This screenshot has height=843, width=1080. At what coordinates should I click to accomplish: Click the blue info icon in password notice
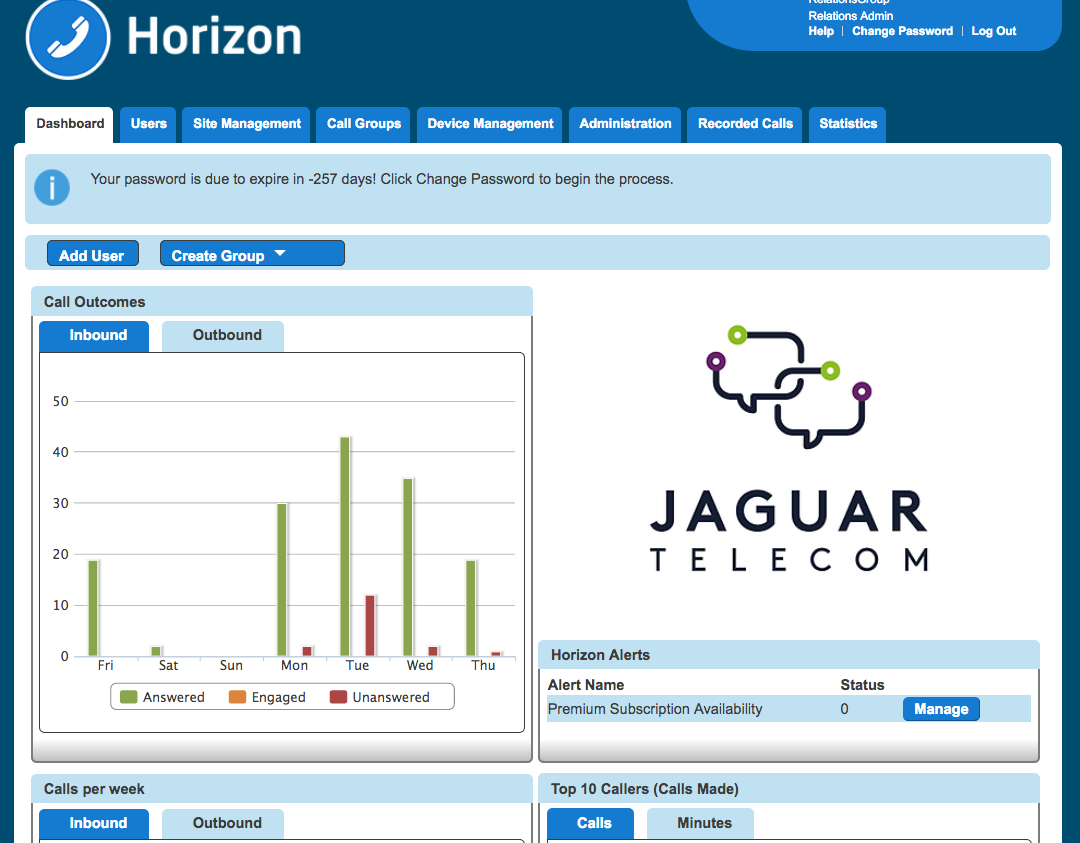[52, 187]
